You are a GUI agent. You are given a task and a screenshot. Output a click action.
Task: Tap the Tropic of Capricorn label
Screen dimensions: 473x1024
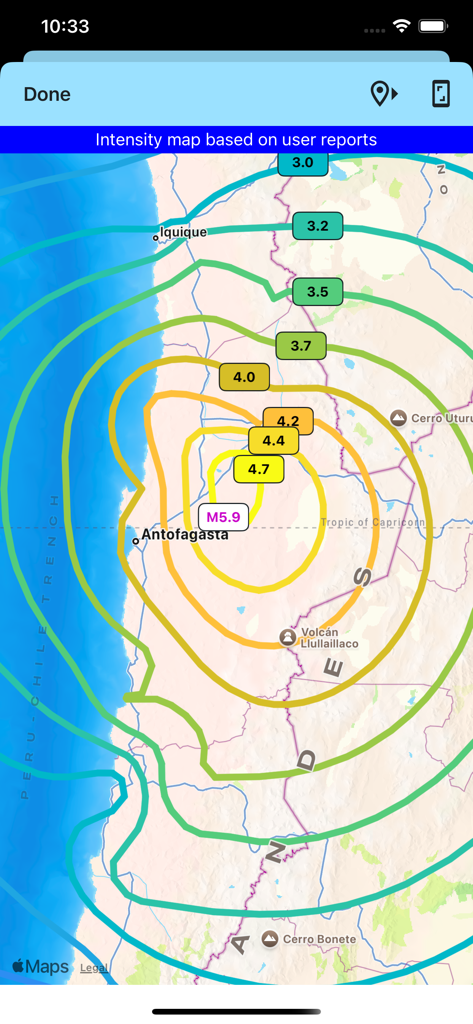(372, 522)
